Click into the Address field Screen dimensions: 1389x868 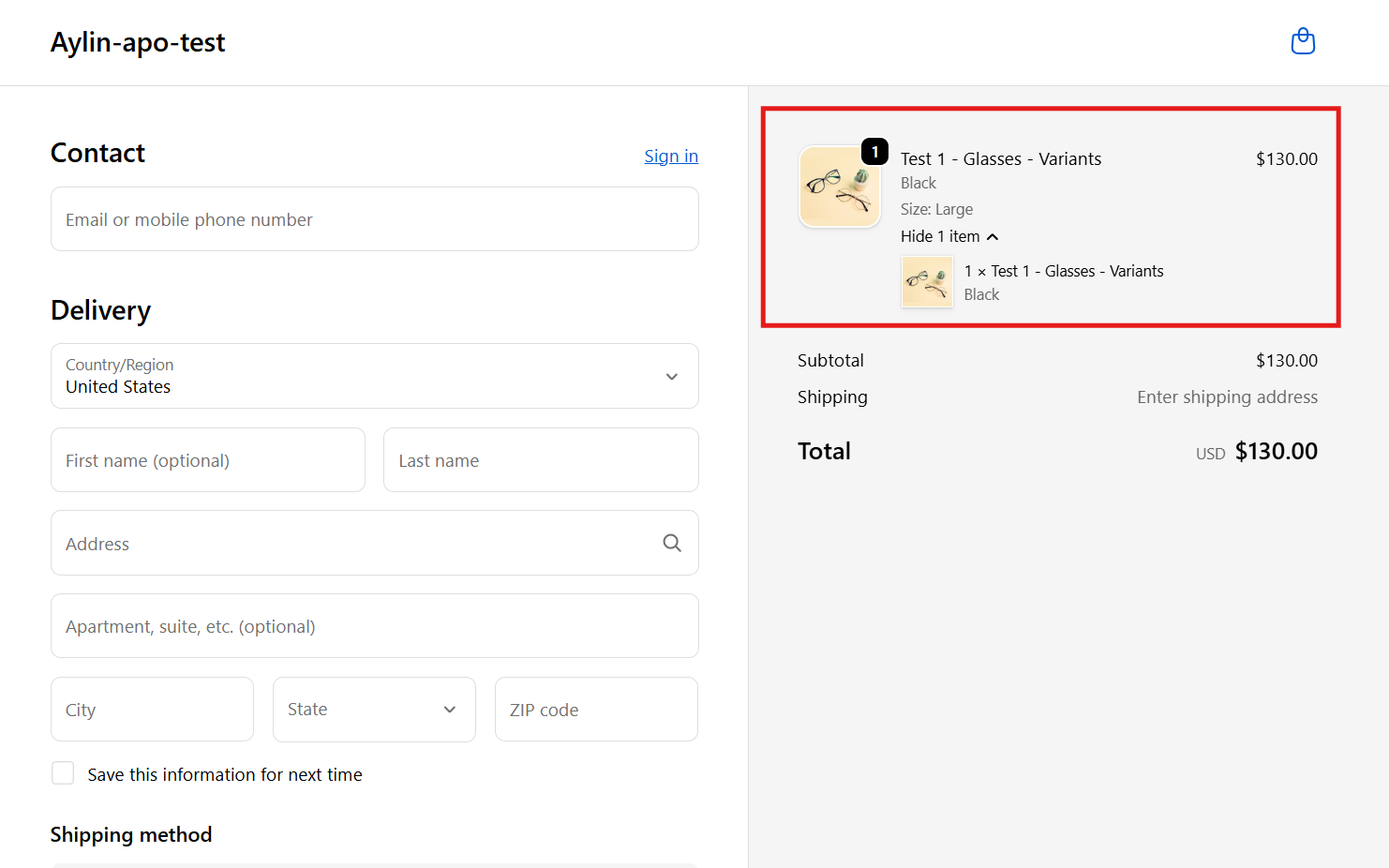click(356, 544)
